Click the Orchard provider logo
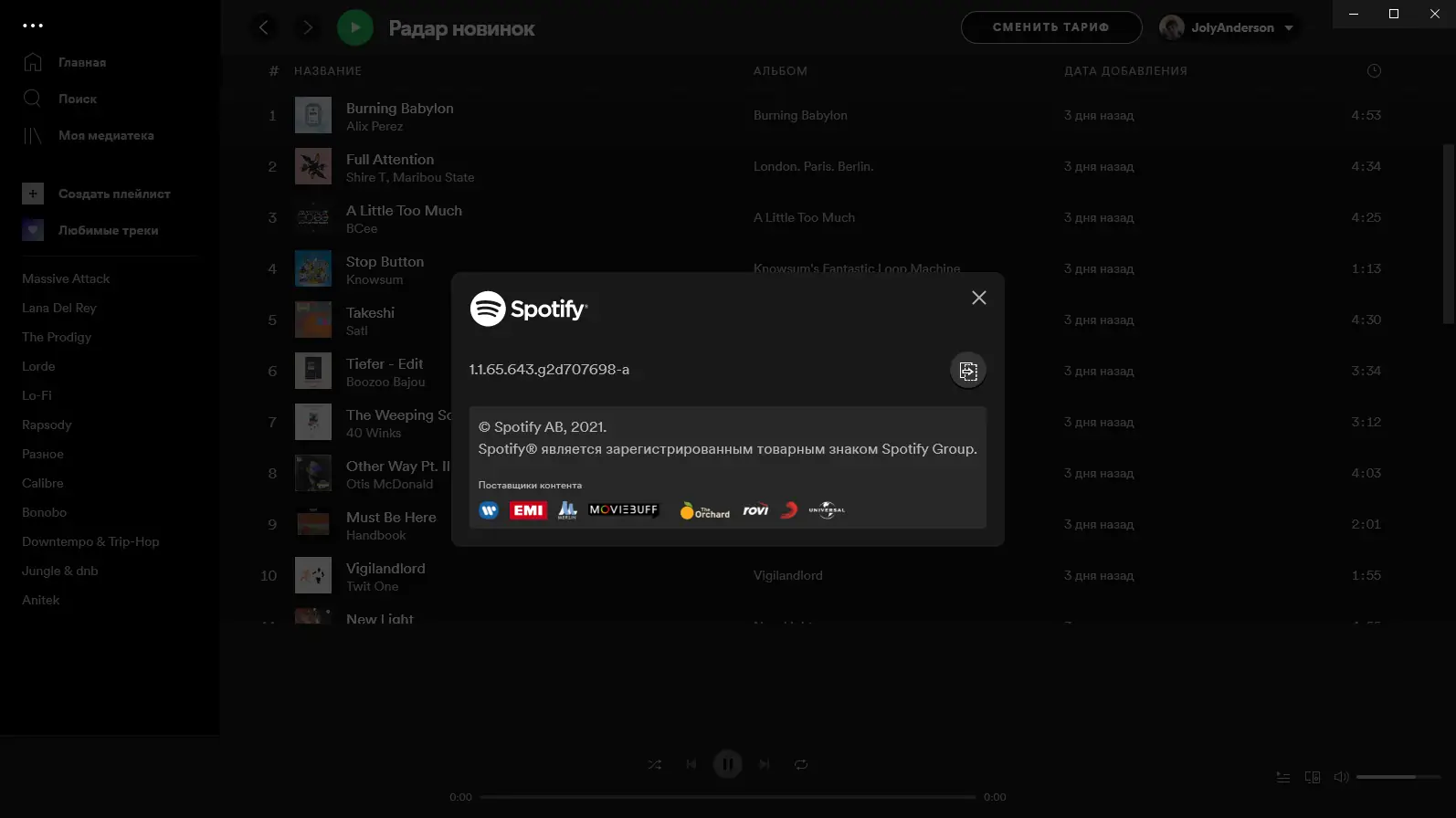 point(704,510)
